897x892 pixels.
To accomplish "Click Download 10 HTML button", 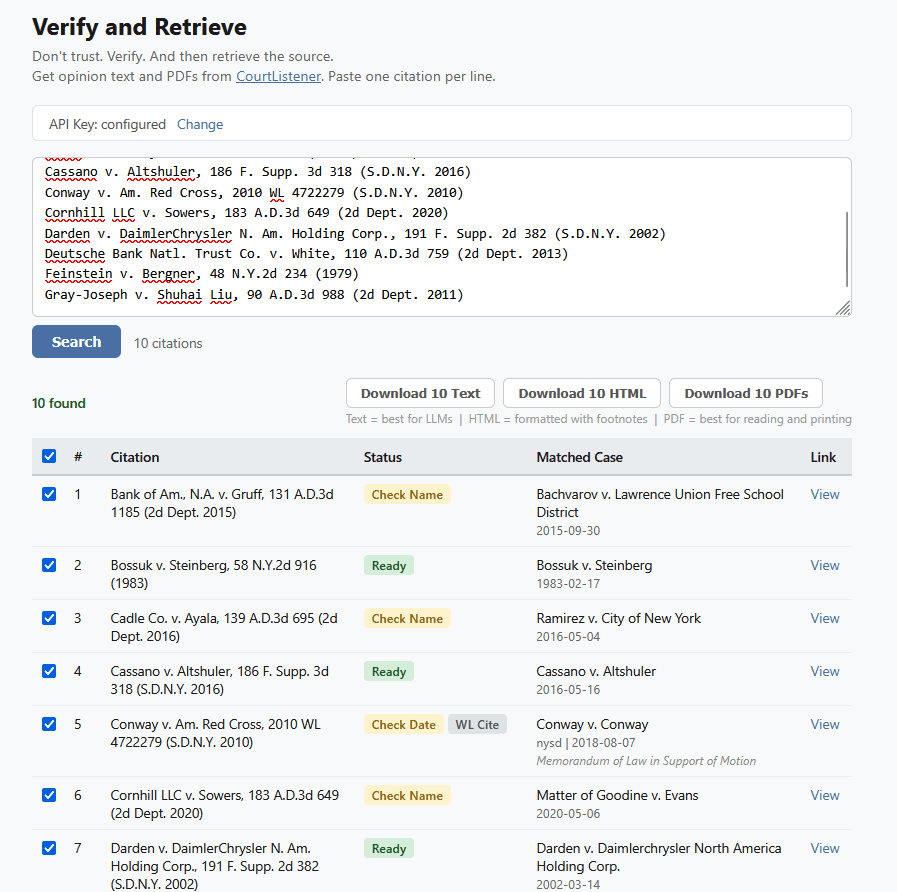I will (x=582, y=393).
